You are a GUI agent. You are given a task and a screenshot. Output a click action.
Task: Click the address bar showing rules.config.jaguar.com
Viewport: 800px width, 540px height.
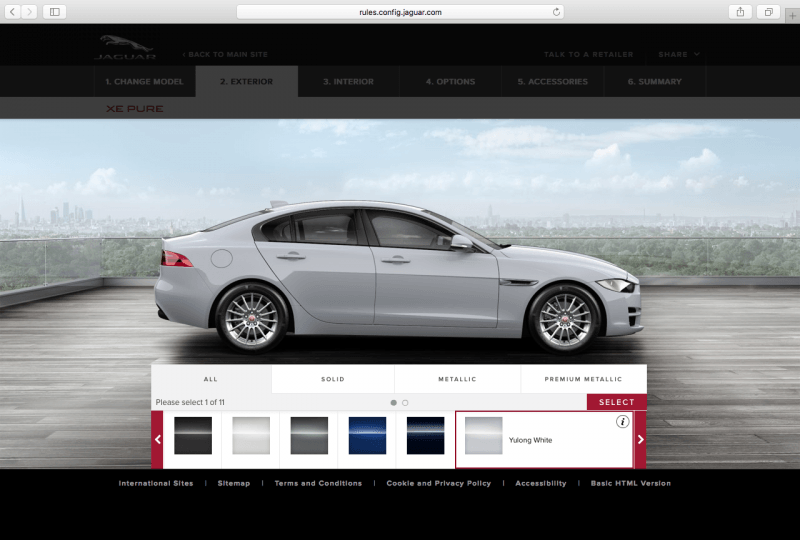click(400, 12)
